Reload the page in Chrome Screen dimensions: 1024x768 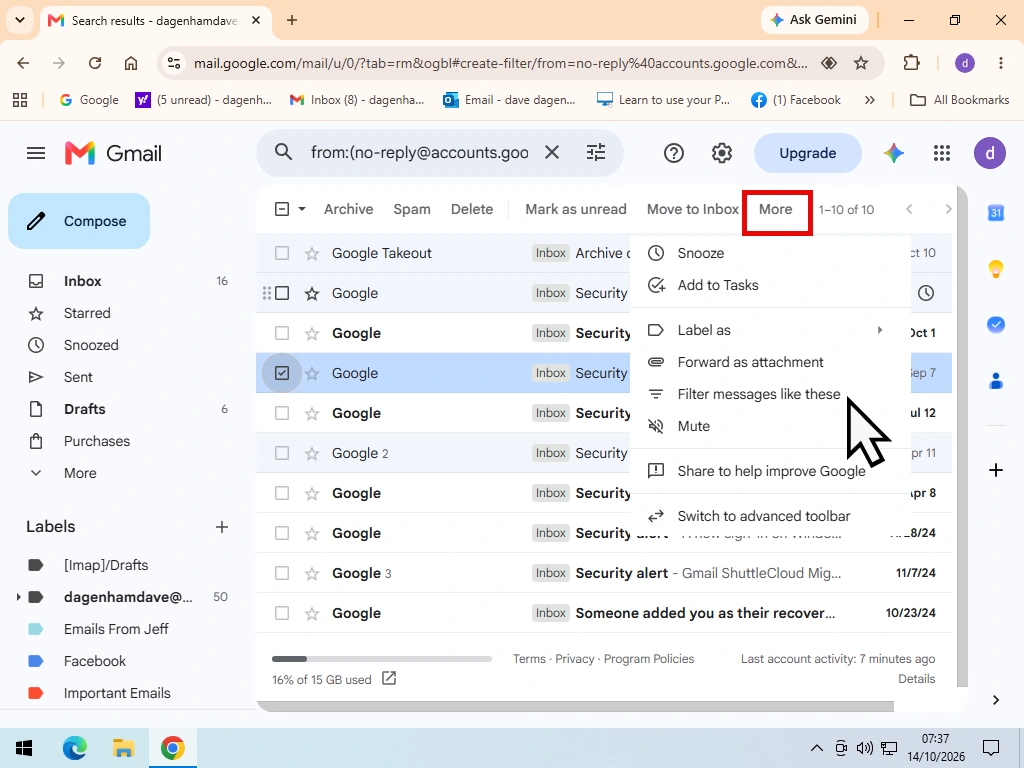pos(95,63)
